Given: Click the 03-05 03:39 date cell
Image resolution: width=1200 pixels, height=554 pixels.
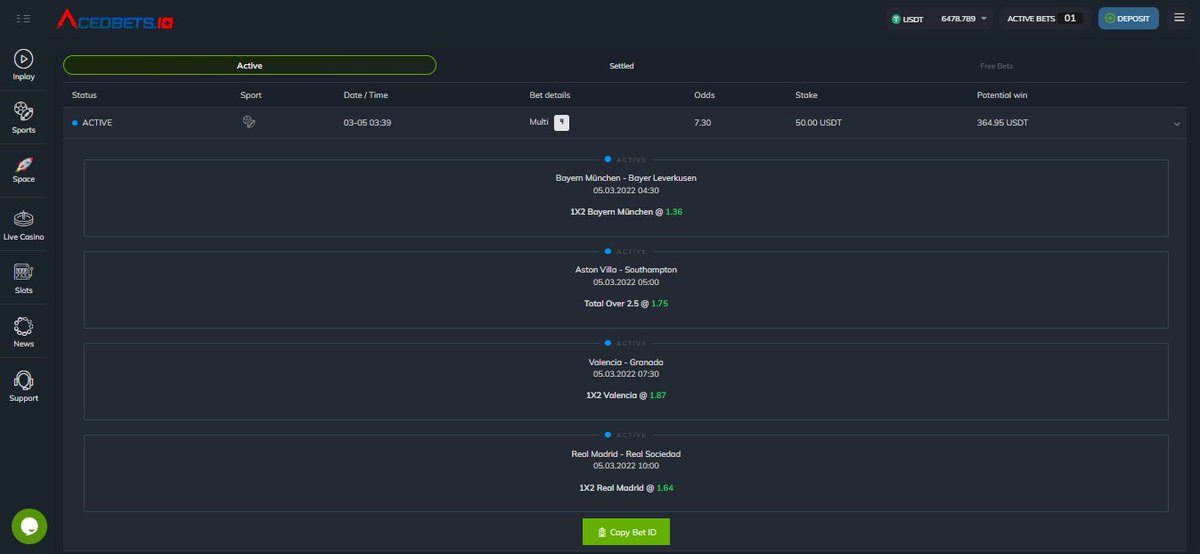Looking at the screenshot, I should click(367, 123).
